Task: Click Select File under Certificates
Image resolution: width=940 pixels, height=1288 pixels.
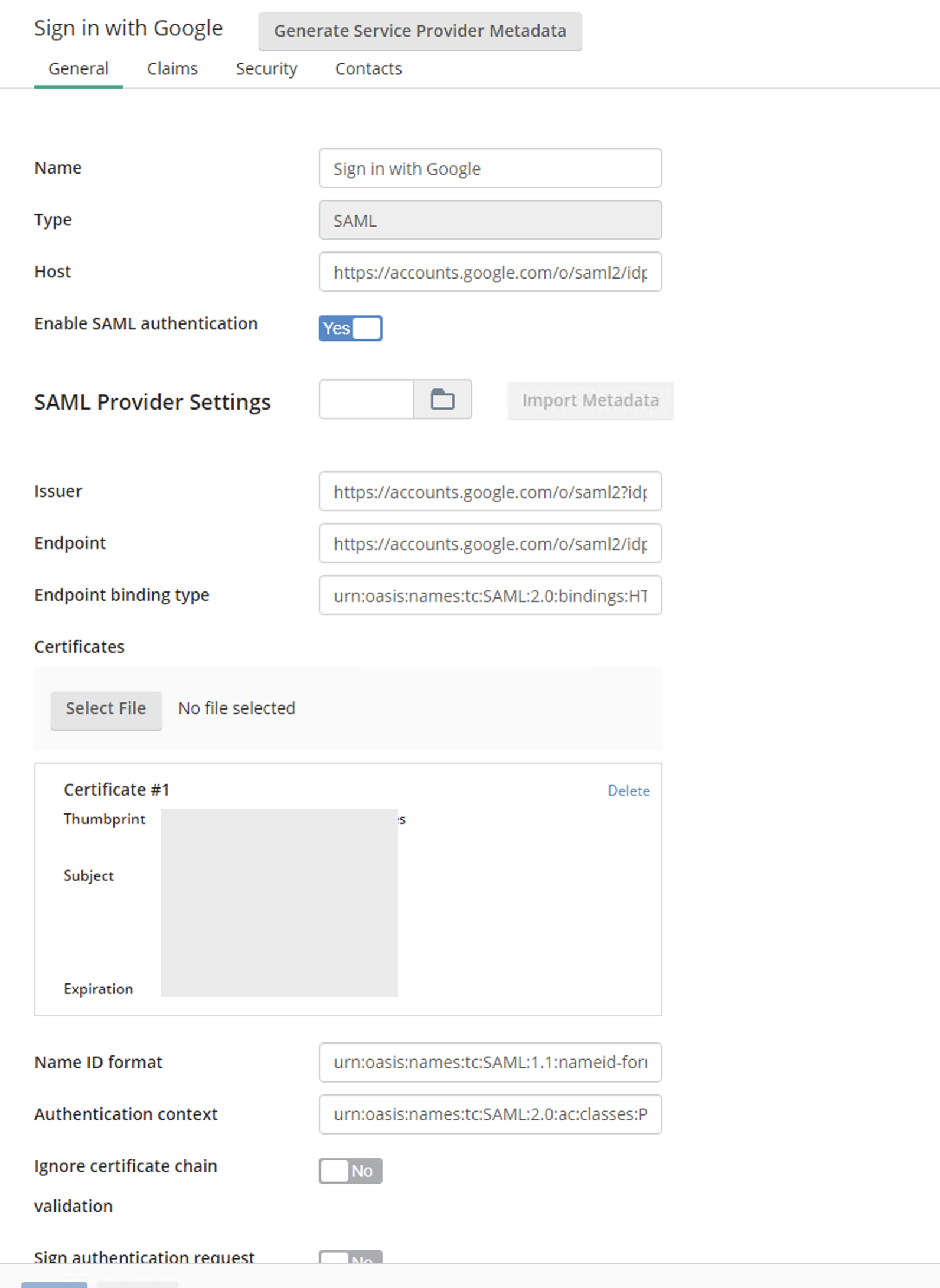Action: 106,708
